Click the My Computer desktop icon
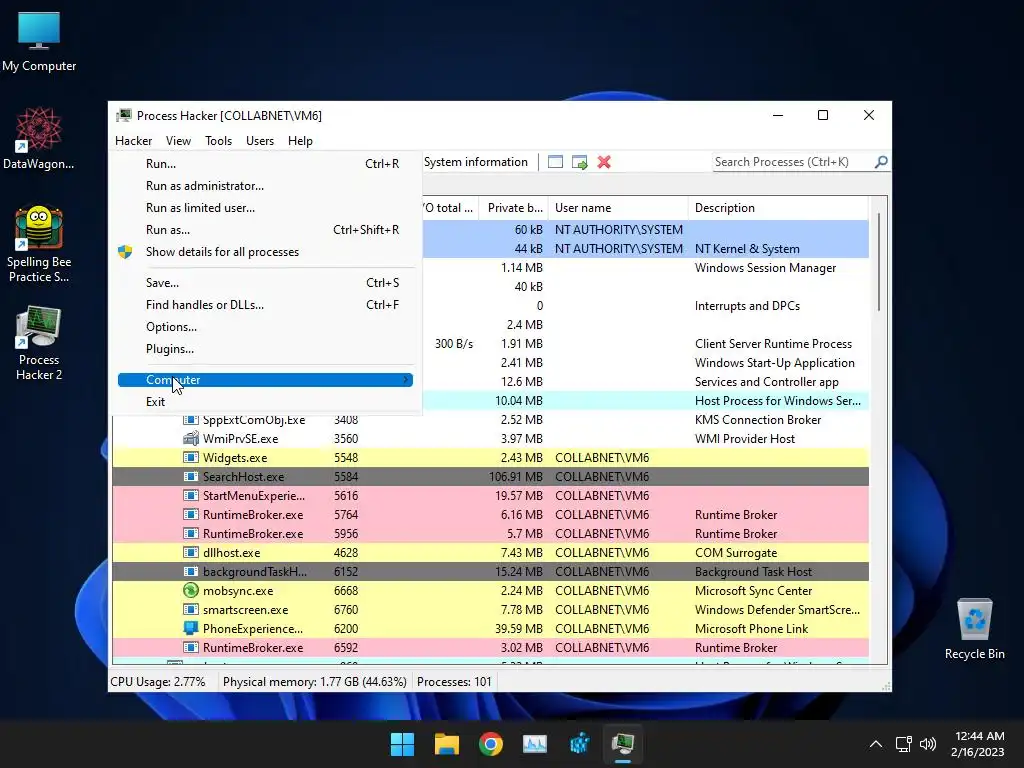Screen dimensions: 1024x768 (39, 40)
